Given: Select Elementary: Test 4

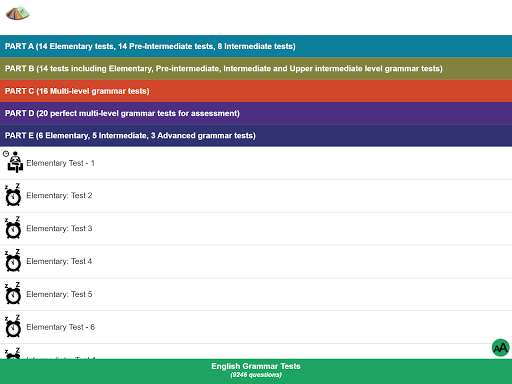Looking at the screenshot, I should (256, 261).
